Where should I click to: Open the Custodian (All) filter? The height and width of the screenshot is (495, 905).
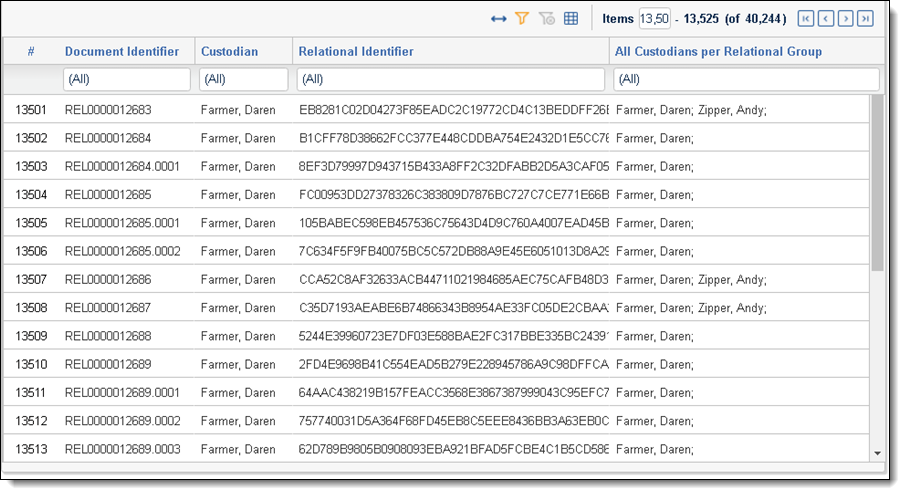(245, 79)
